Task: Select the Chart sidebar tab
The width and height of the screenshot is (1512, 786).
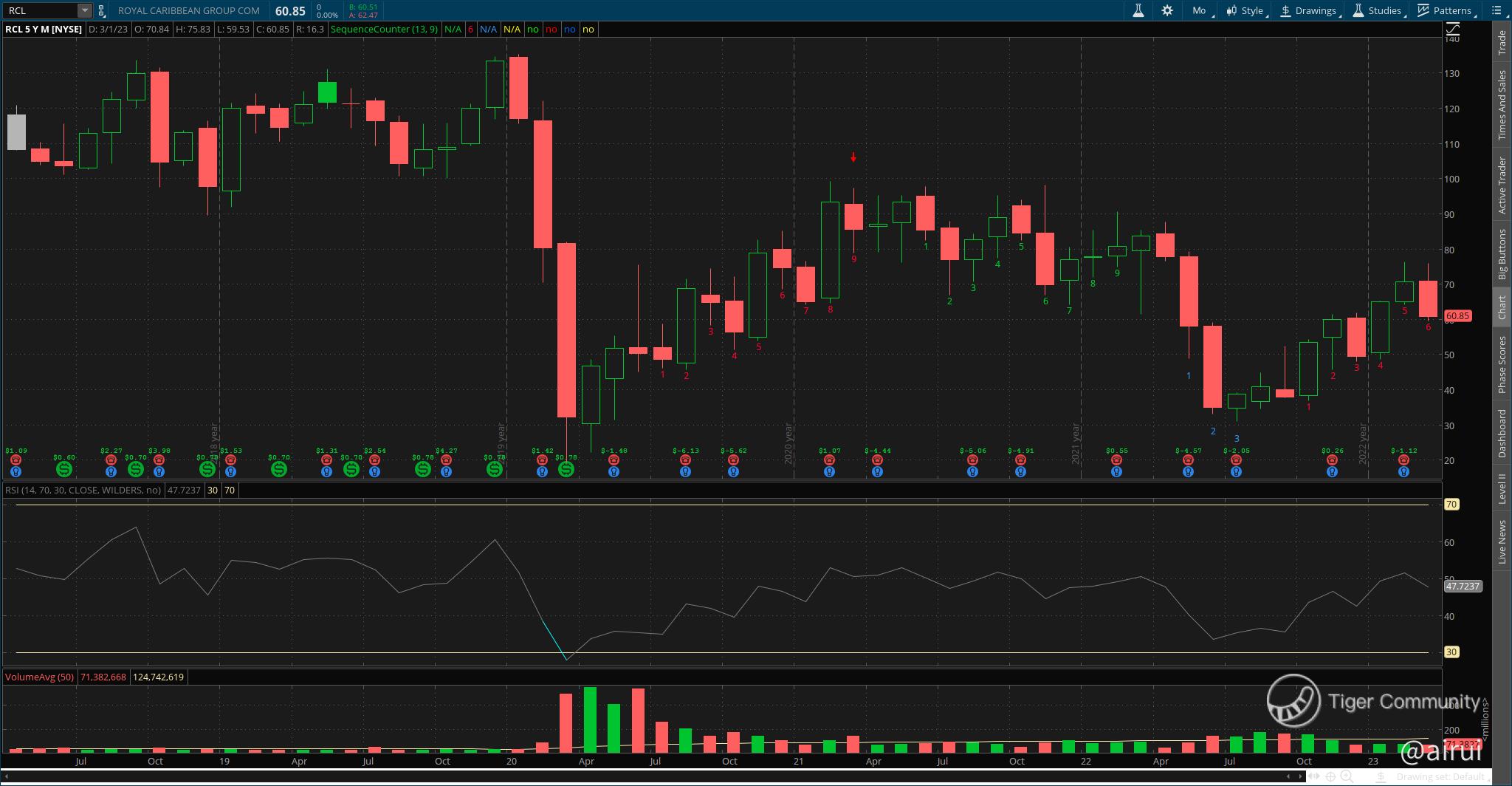Action: (1502, 308)
